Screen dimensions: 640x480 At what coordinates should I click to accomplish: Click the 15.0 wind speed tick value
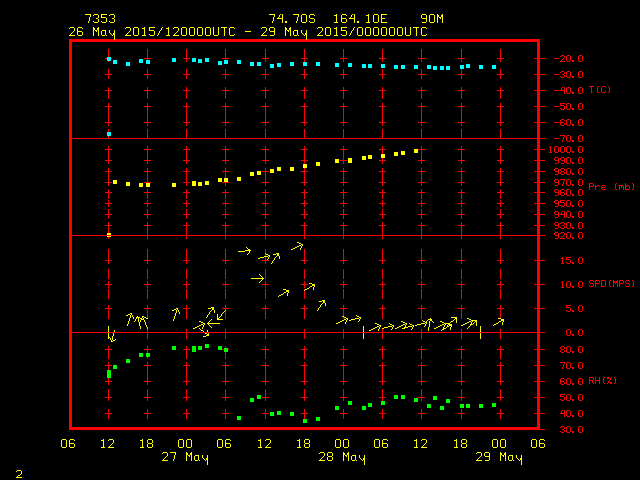(571, 260)
